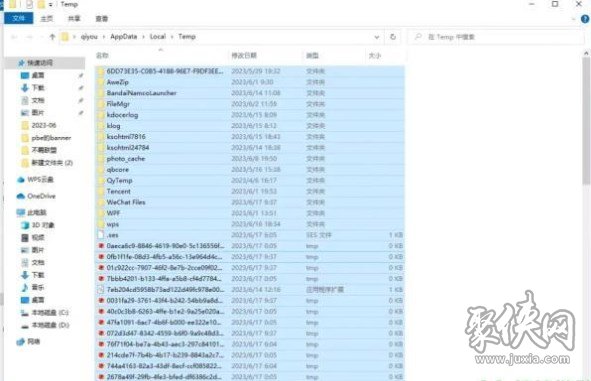
Task: Click the Up directory arrow icon
Action: pos(52,37)
